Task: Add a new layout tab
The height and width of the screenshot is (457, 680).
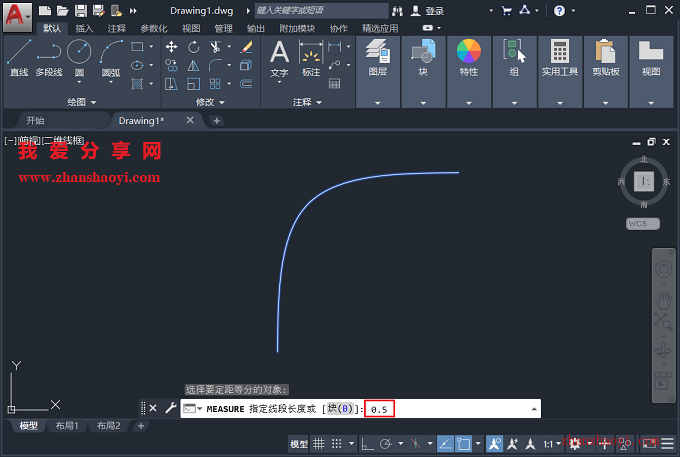Action: coord(141,426)
